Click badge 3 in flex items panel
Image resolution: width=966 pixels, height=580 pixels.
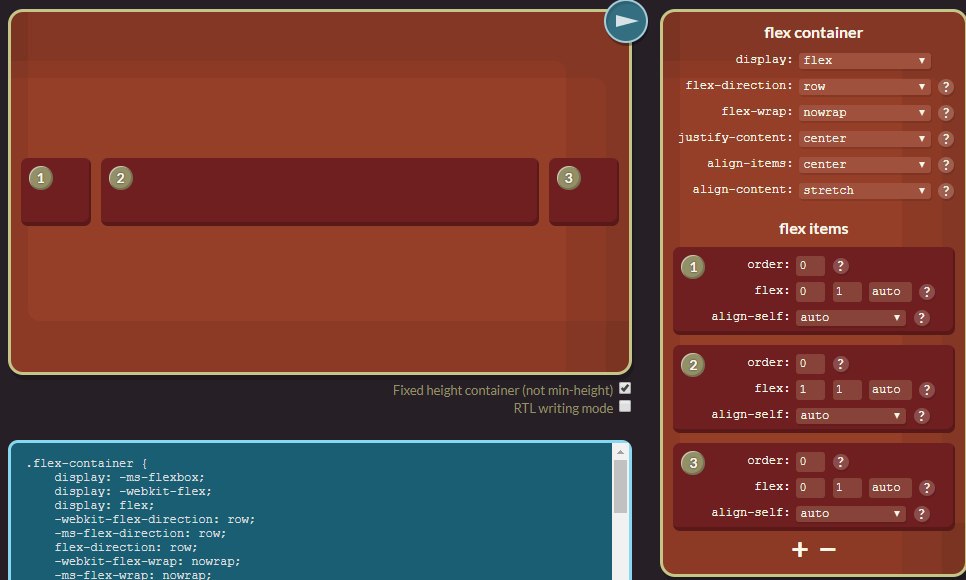coord(693,463)
